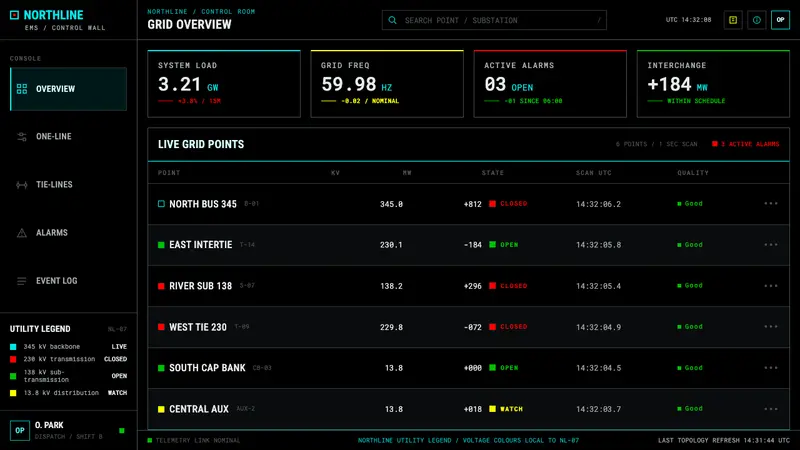Click the SOUTH CAP BANK point name

coord(207,368)
